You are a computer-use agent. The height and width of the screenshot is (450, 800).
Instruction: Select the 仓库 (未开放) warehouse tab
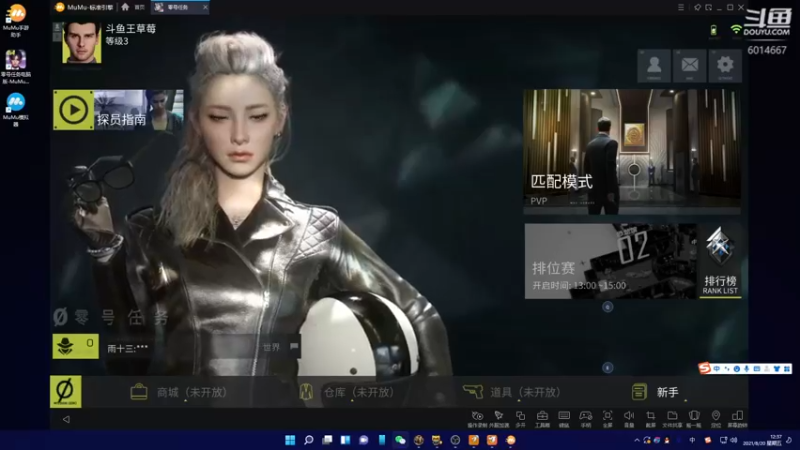tap(346, 392)
